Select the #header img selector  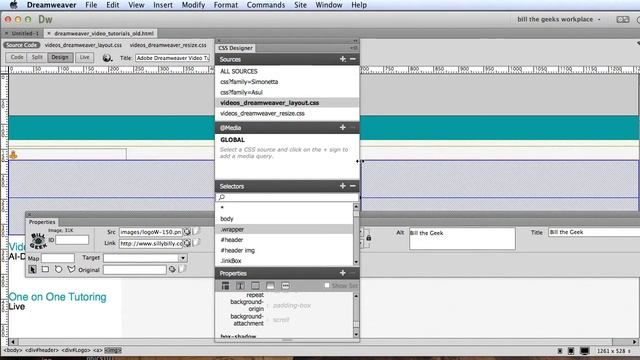tap(284, 250)
